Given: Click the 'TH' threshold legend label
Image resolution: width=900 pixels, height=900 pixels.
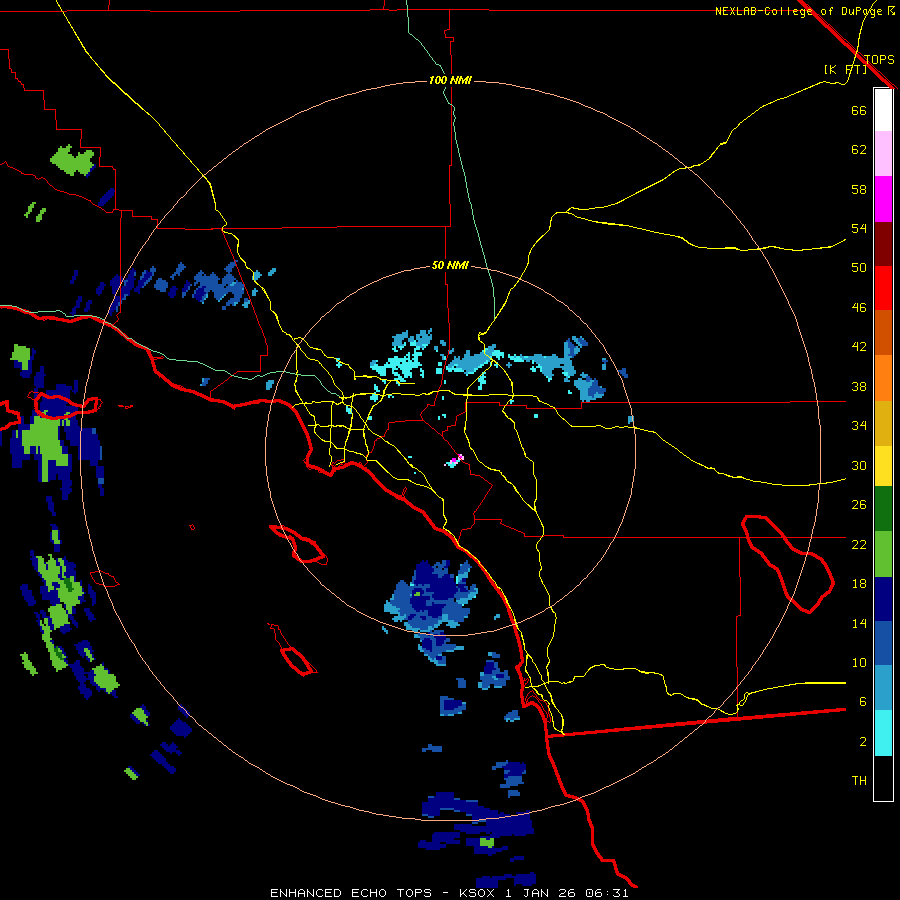Looking at the screenshot, I should (859, 781).
